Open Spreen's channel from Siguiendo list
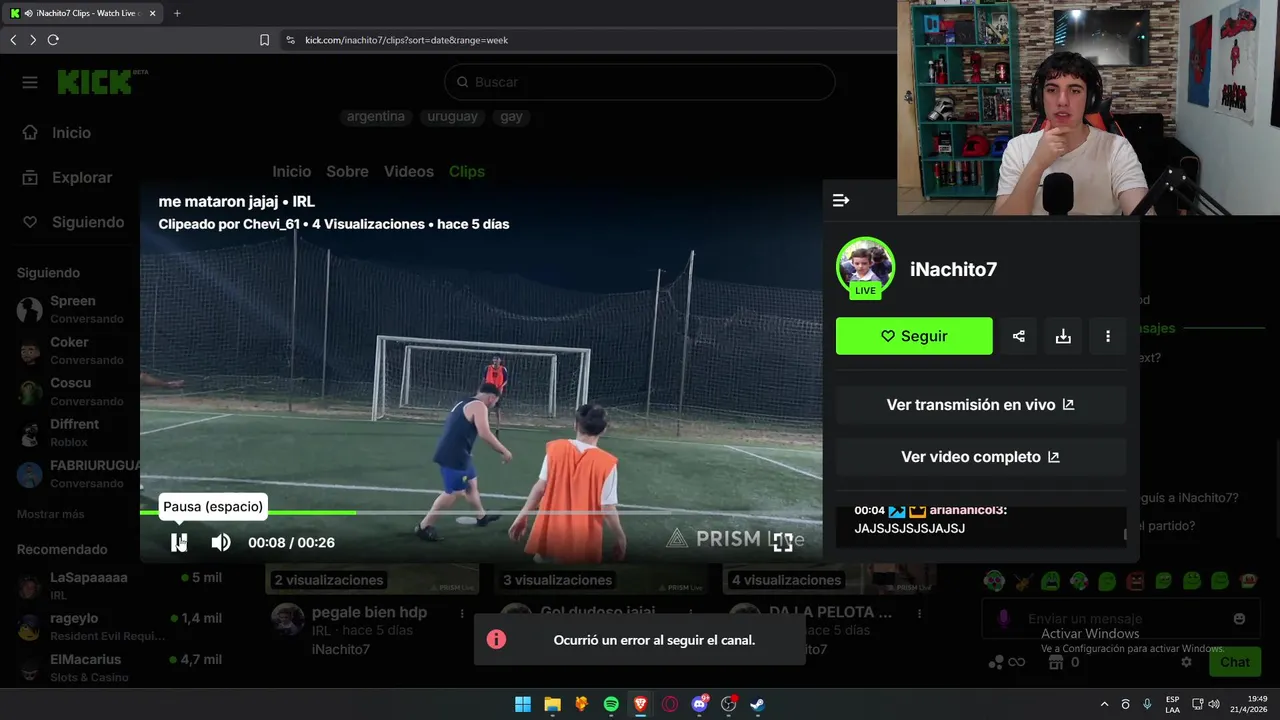This screenshot has width=1280, height=720. point(75,310)
